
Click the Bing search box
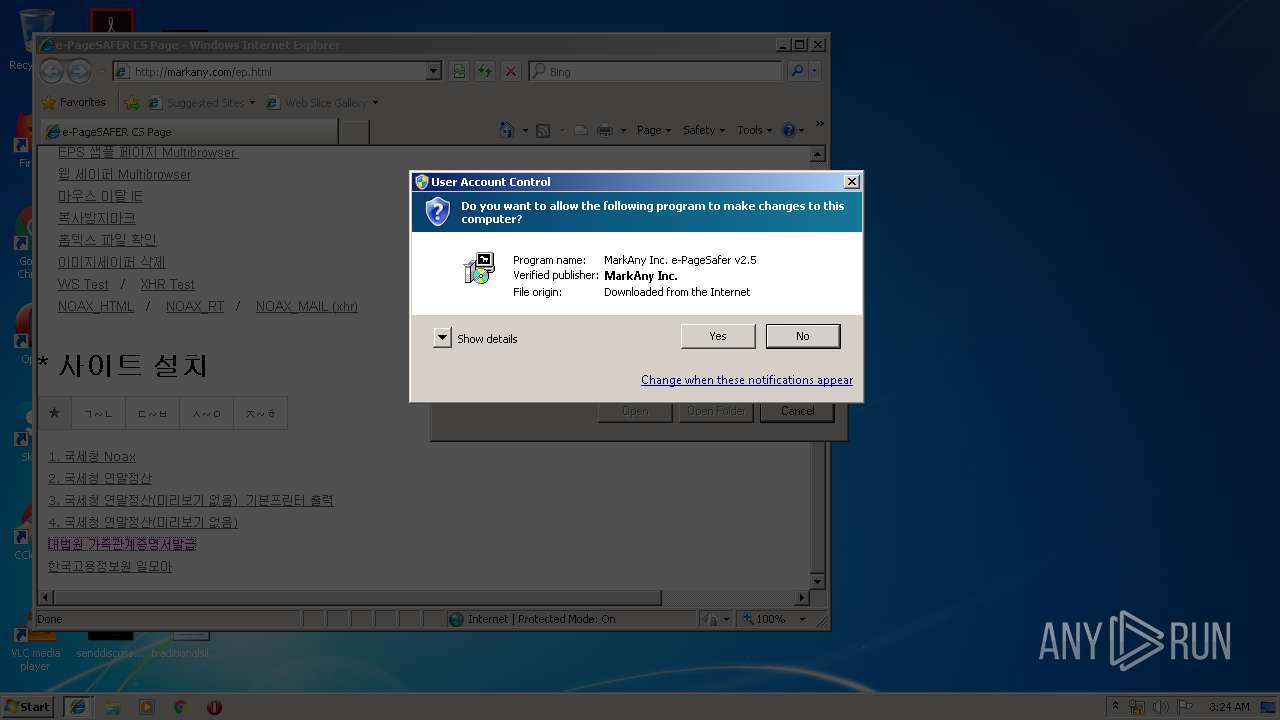[655, 71]
